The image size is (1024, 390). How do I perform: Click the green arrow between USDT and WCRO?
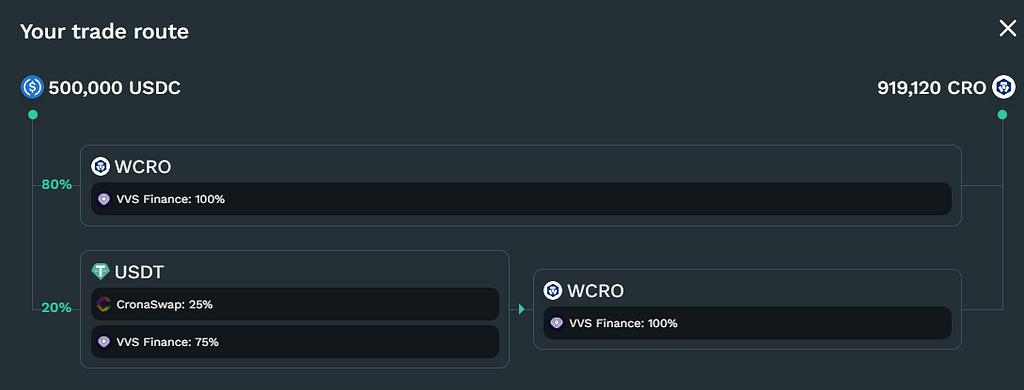[522, 309]
